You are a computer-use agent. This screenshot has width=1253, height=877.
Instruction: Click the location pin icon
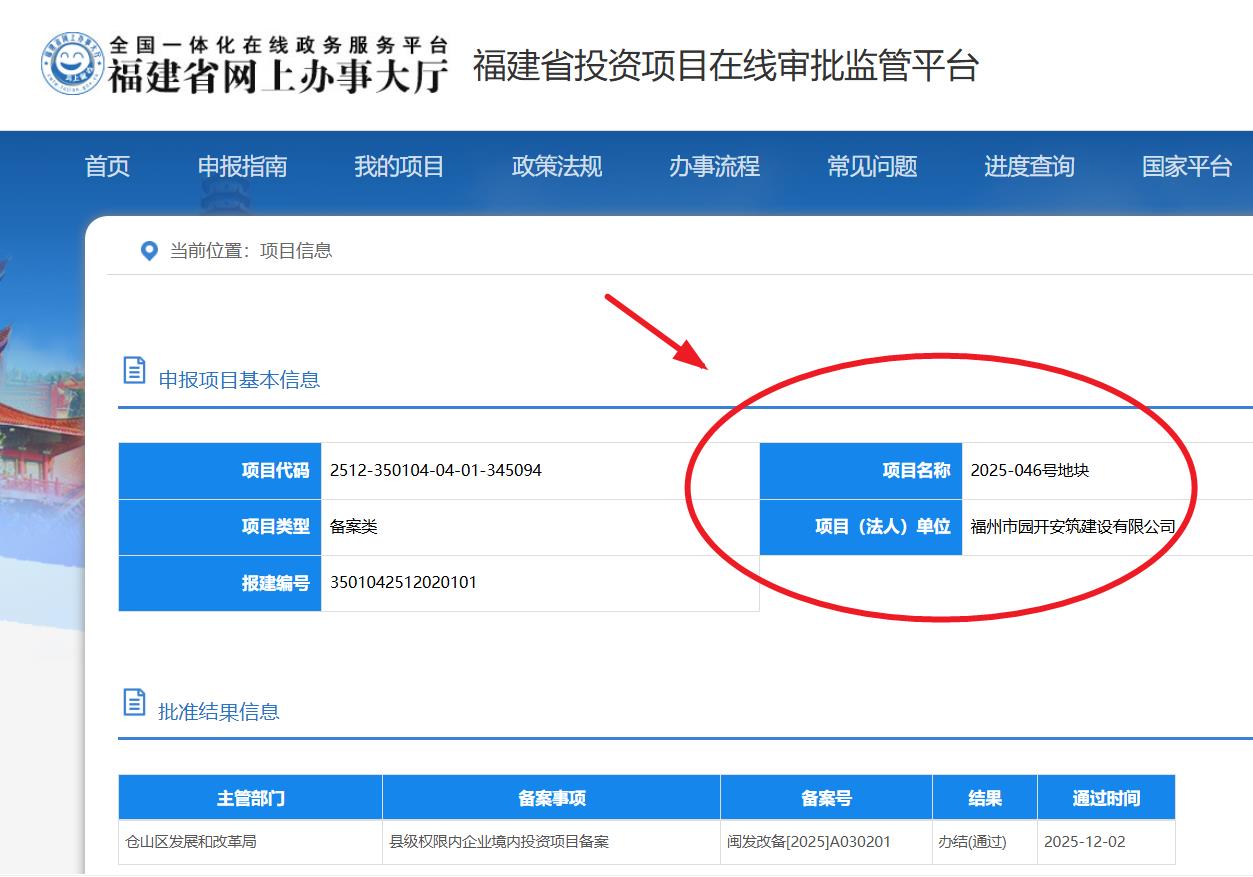pos(149,251)
